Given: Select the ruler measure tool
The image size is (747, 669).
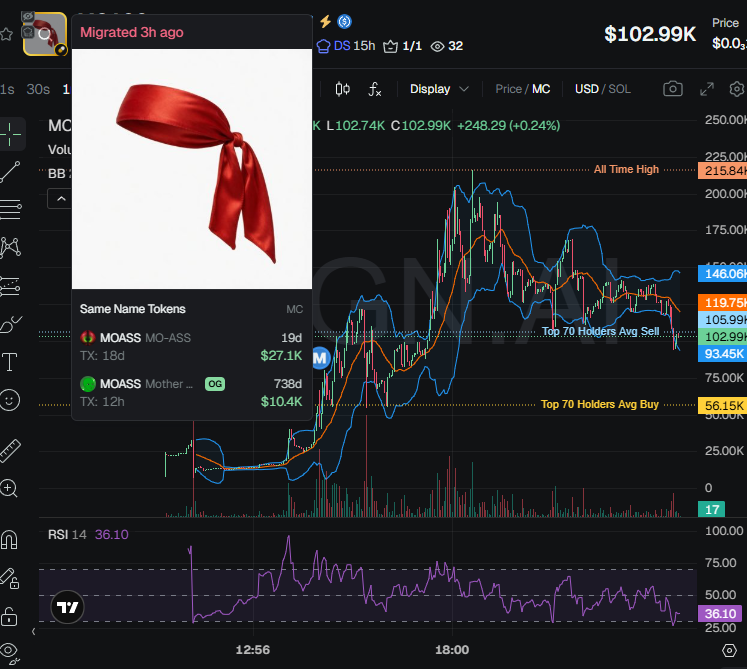Looking at the screenshot, I should [x=10, y=451].
